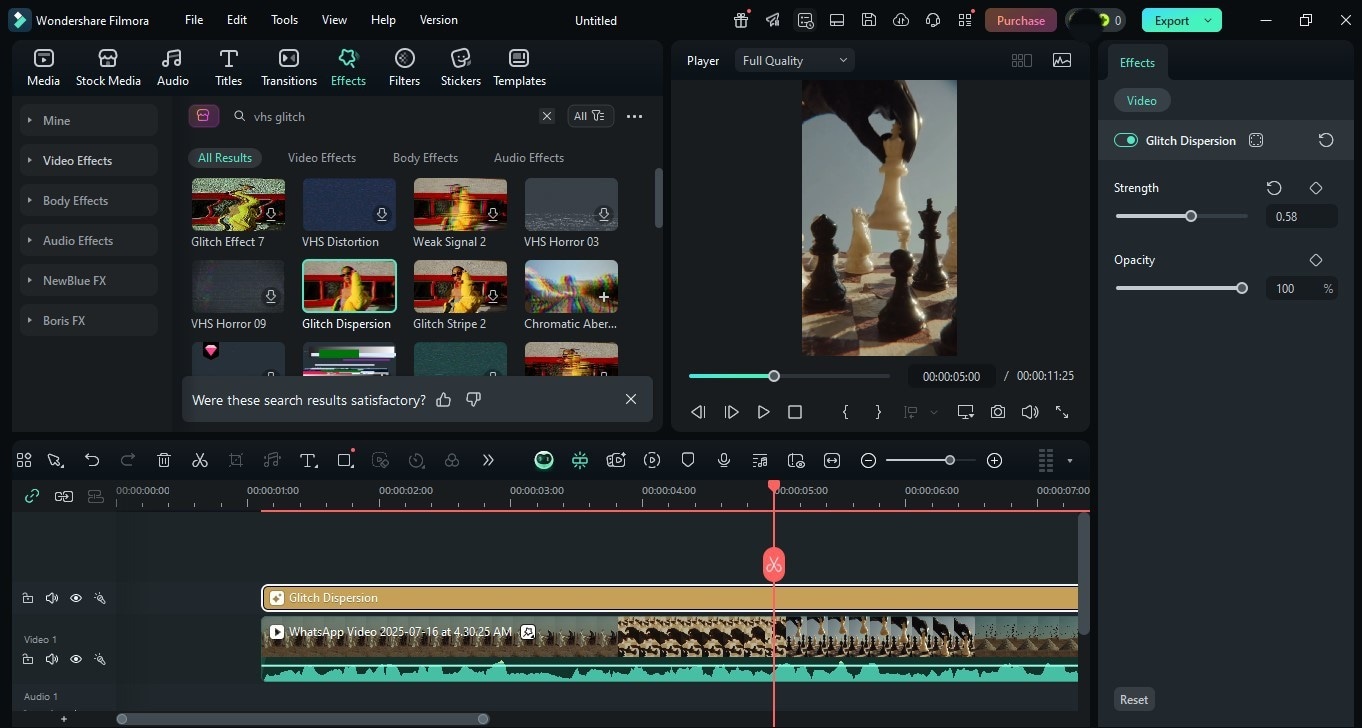
Task: Open the Stickers panel
Action: pyautogui.click(x=461, y=67)
